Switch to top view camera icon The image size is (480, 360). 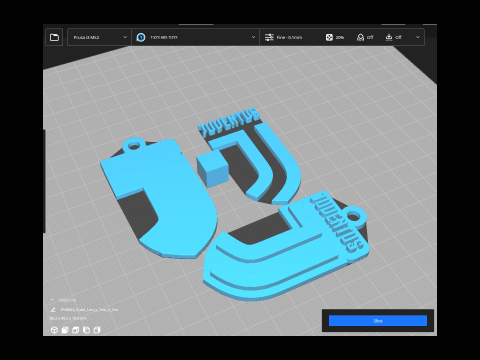click(75, 330)
